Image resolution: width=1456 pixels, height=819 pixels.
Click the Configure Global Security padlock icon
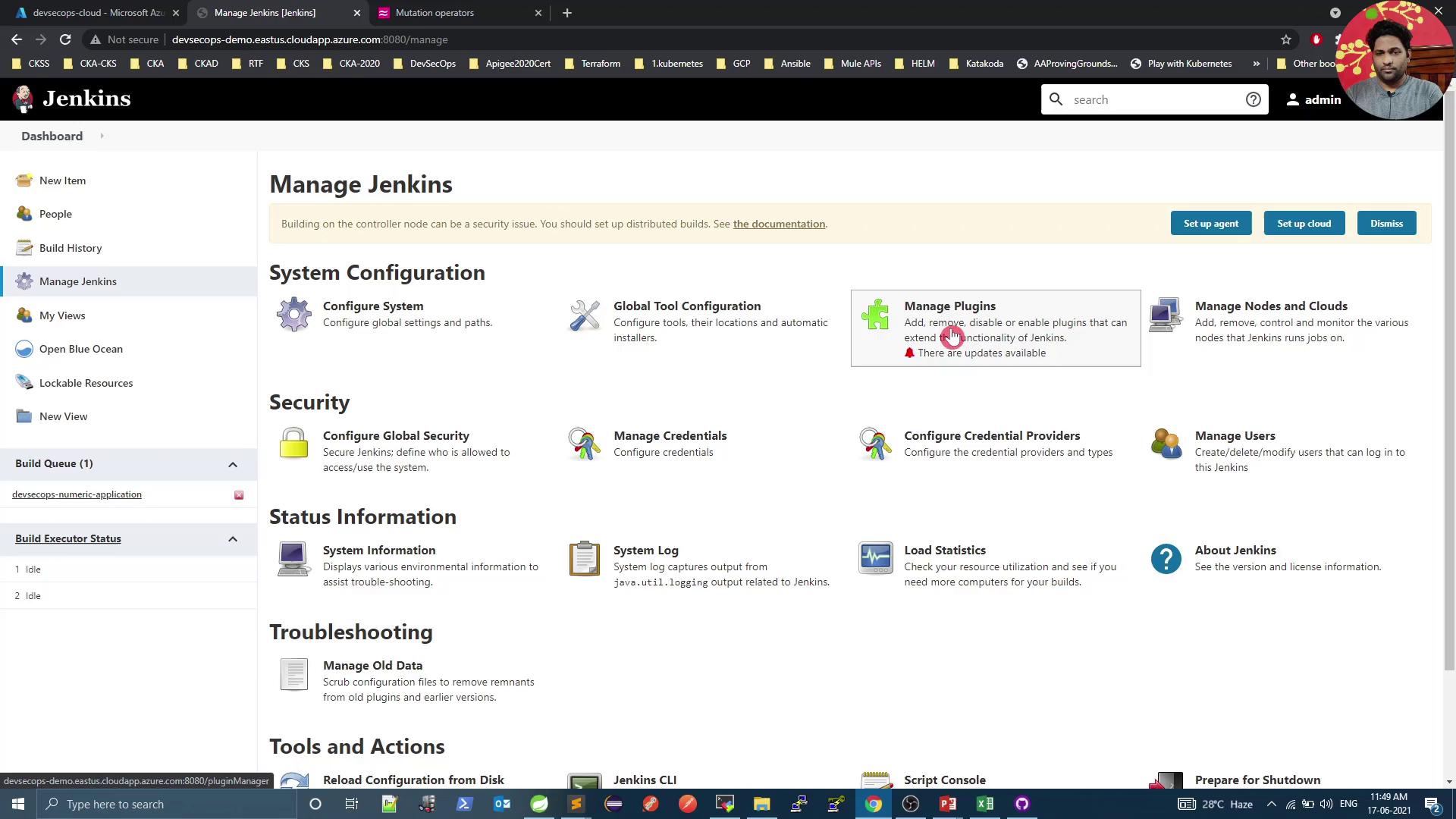click(x=293, y=444)
